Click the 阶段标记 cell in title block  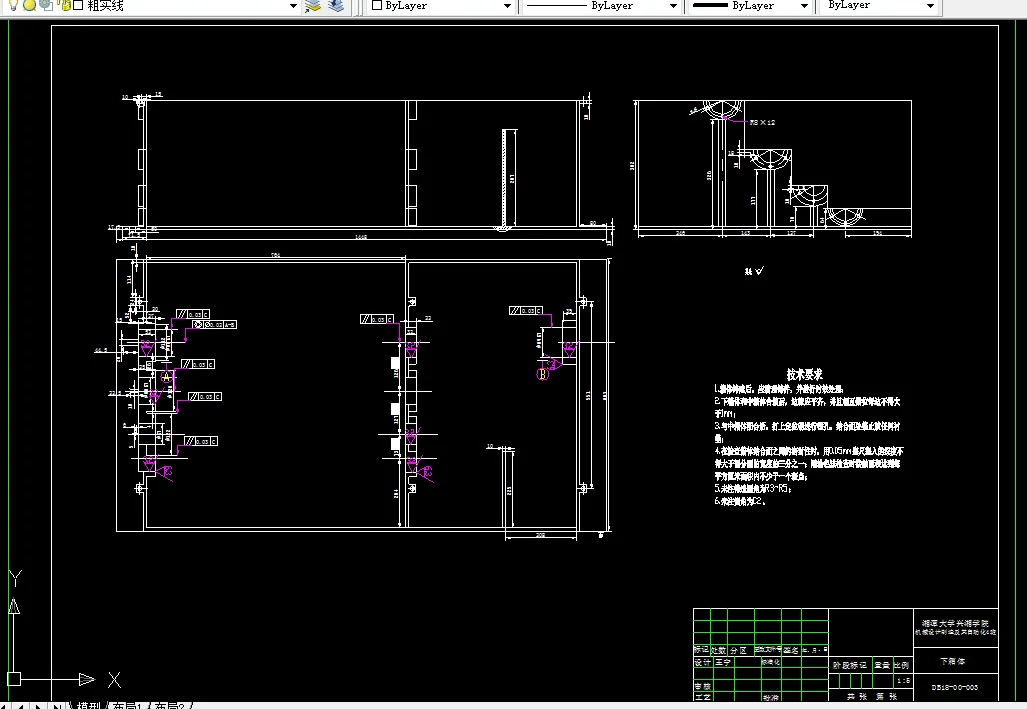[x=850, y=665]
